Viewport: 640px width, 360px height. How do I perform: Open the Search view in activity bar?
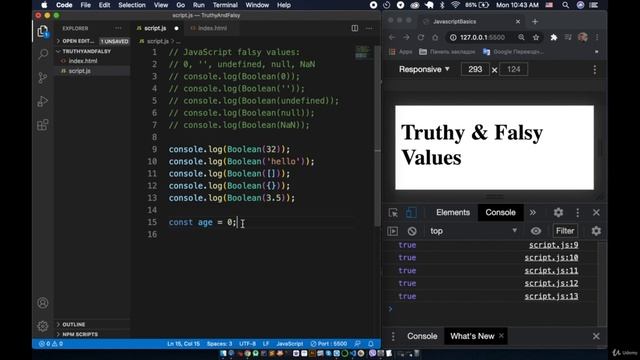(x=43, y=54)
